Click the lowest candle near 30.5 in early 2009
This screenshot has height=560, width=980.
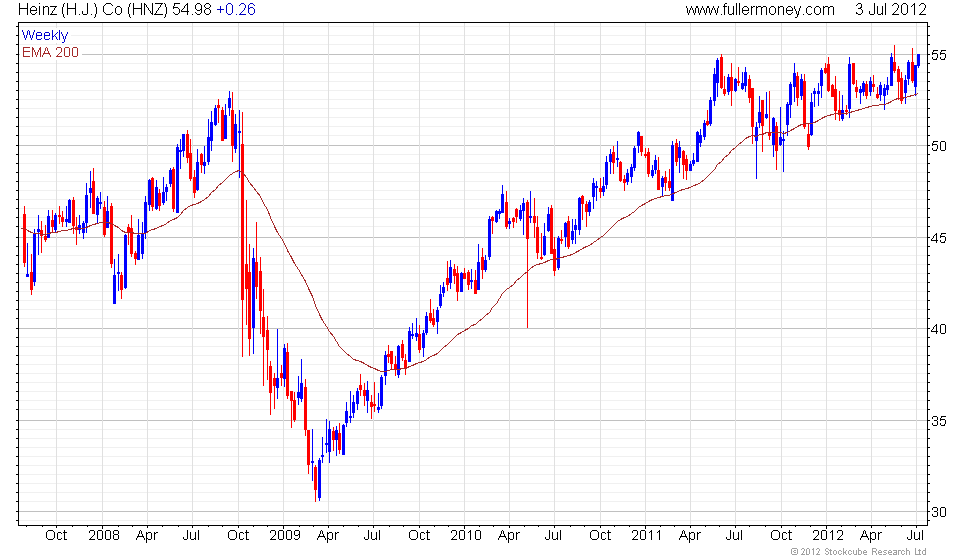tap(317, 481)
